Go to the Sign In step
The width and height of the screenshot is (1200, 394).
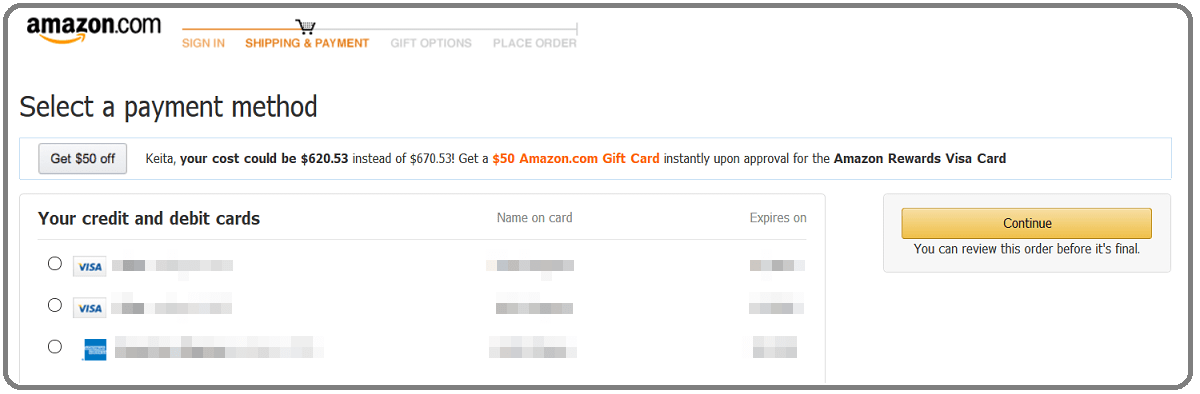click(x=203, y=43)
